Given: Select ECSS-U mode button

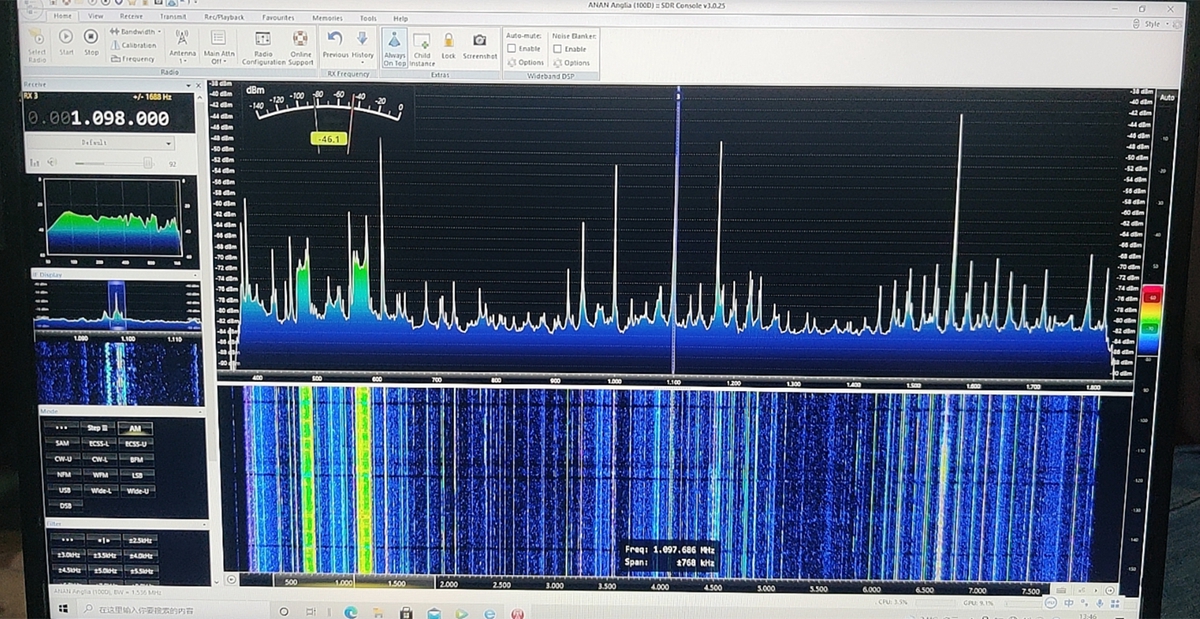Looking at the screenshot, I should tap(136, 444).
